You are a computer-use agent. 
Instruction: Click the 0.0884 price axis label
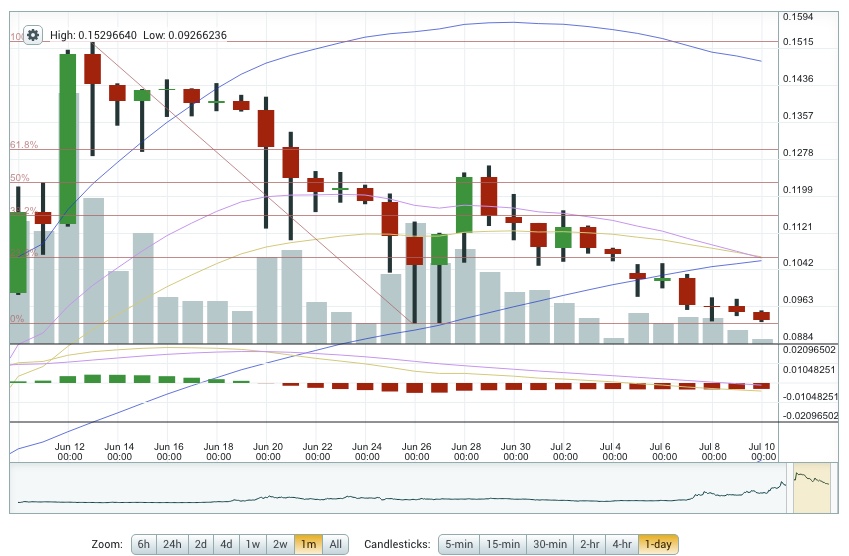[x=798, y=337]
